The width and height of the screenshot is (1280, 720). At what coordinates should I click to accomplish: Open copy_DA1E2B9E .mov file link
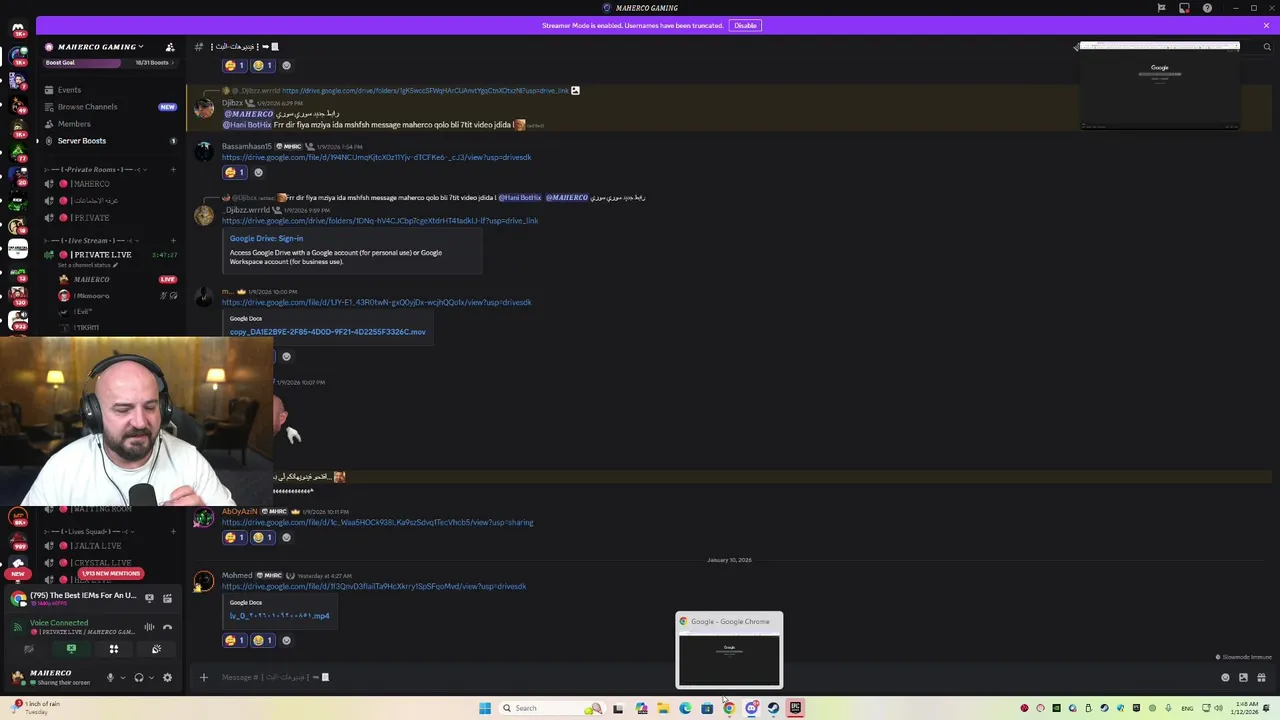click(x=327, y=332)
